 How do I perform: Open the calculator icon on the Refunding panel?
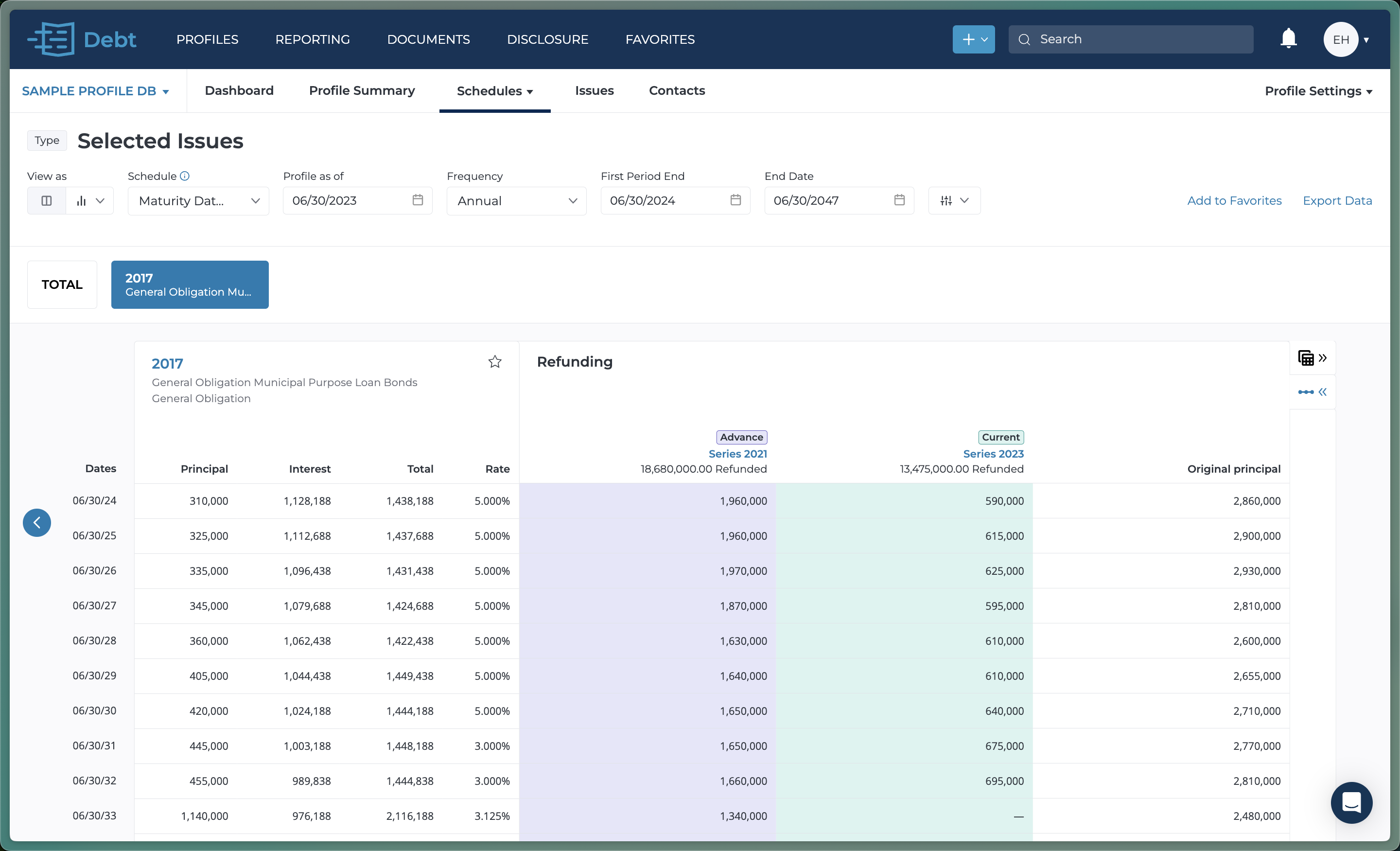point(1307,357)
